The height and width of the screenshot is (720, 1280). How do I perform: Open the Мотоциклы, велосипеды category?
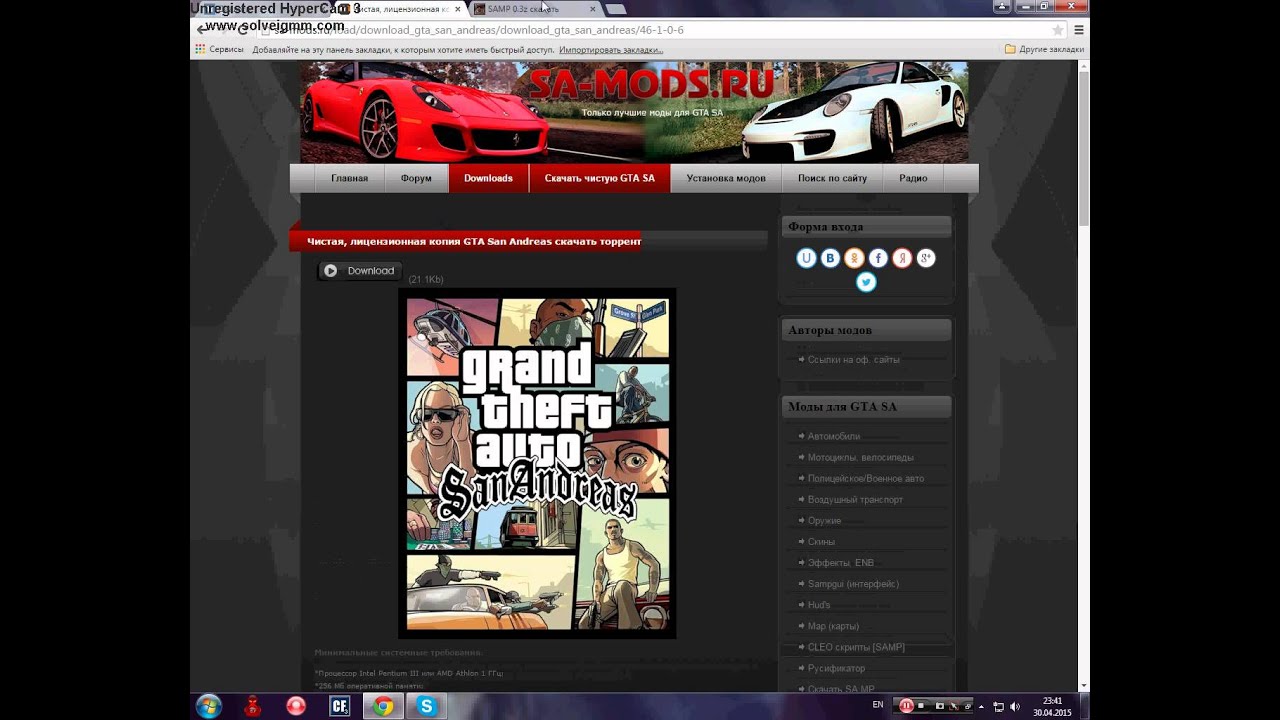click(x=860, y=457)
